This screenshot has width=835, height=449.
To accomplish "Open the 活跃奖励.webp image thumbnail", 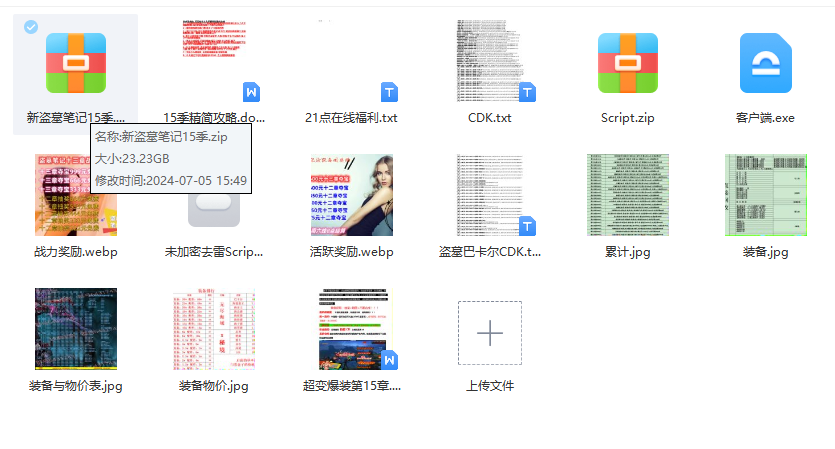I will click(x=351, y=195).
